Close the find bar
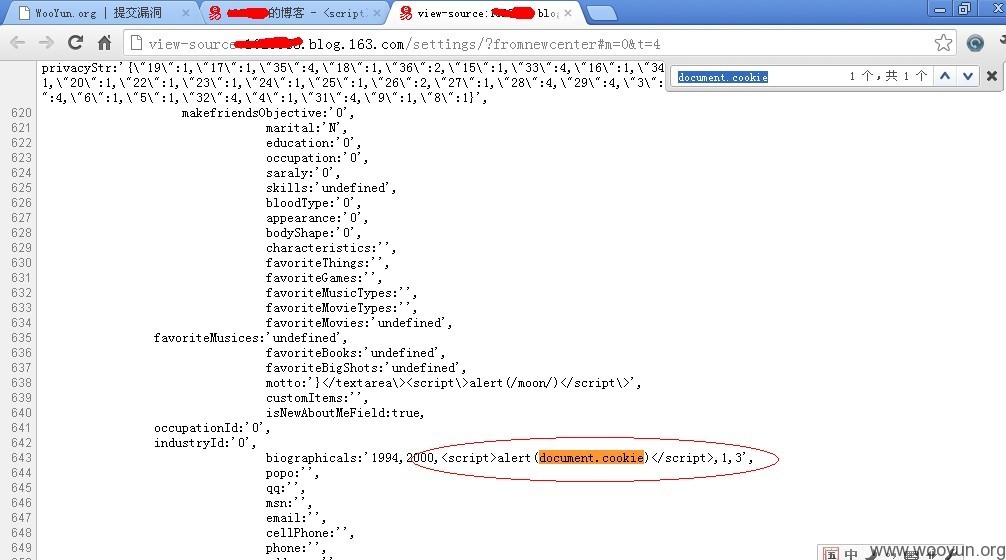This screenshot has width=1006, height=560. (992, 76)
